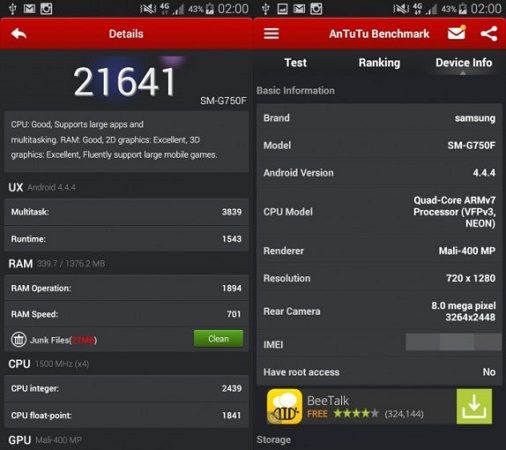Tap the Junk Files label
Screen dimensions: 506x450
click(x=63, y=340)
